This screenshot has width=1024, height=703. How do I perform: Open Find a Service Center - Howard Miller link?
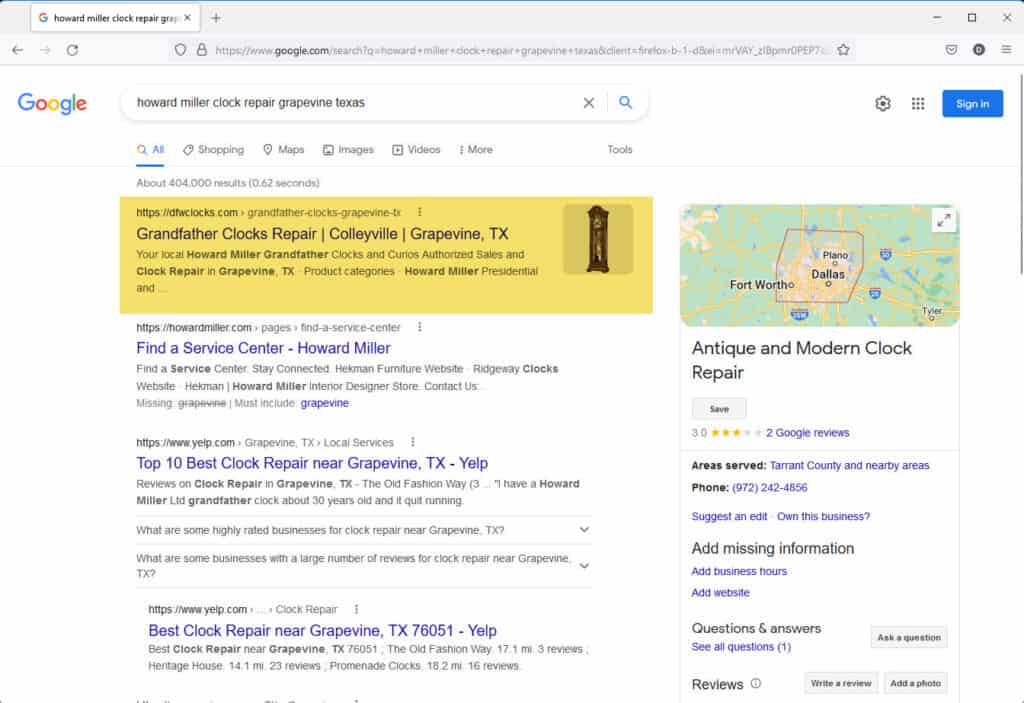263,348
